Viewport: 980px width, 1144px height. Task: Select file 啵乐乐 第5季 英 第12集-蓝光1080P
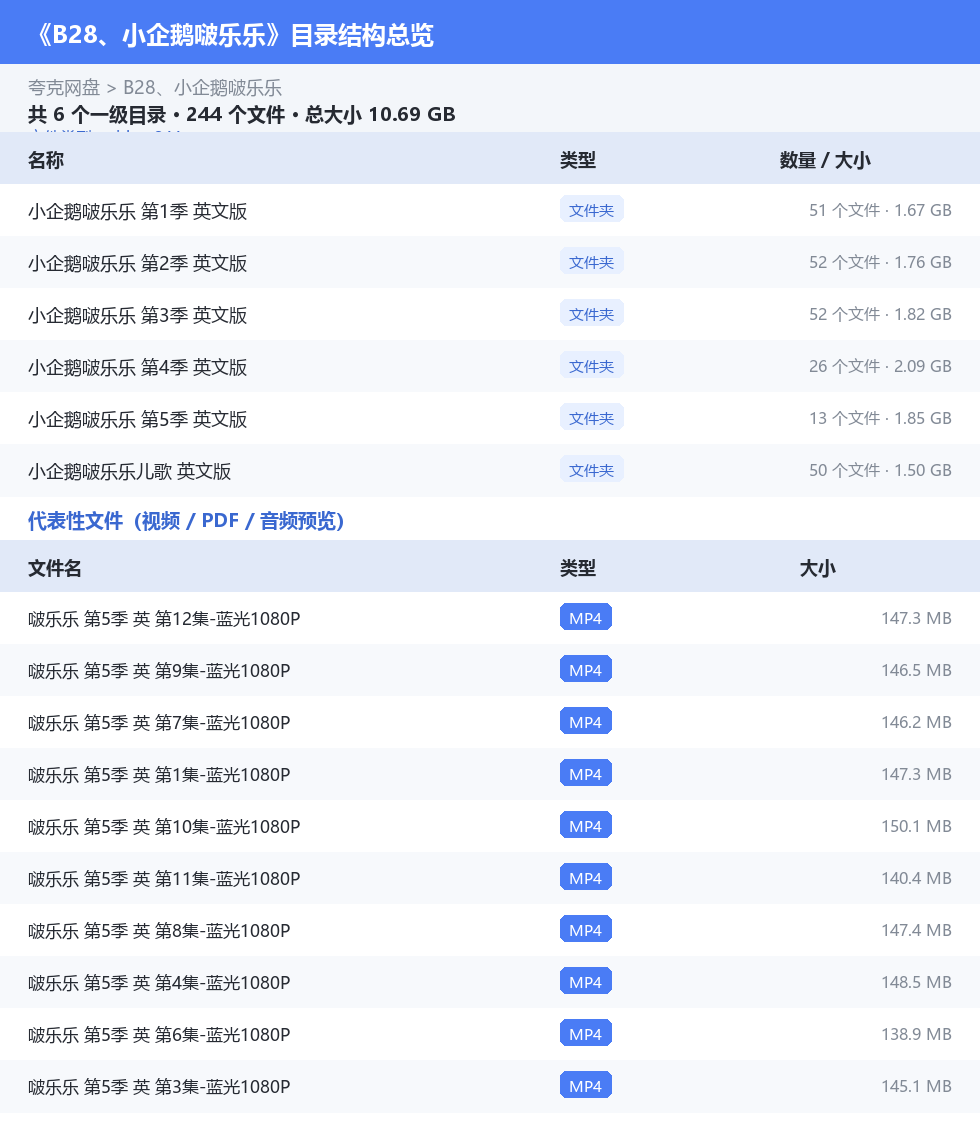[x=164, y=619]
